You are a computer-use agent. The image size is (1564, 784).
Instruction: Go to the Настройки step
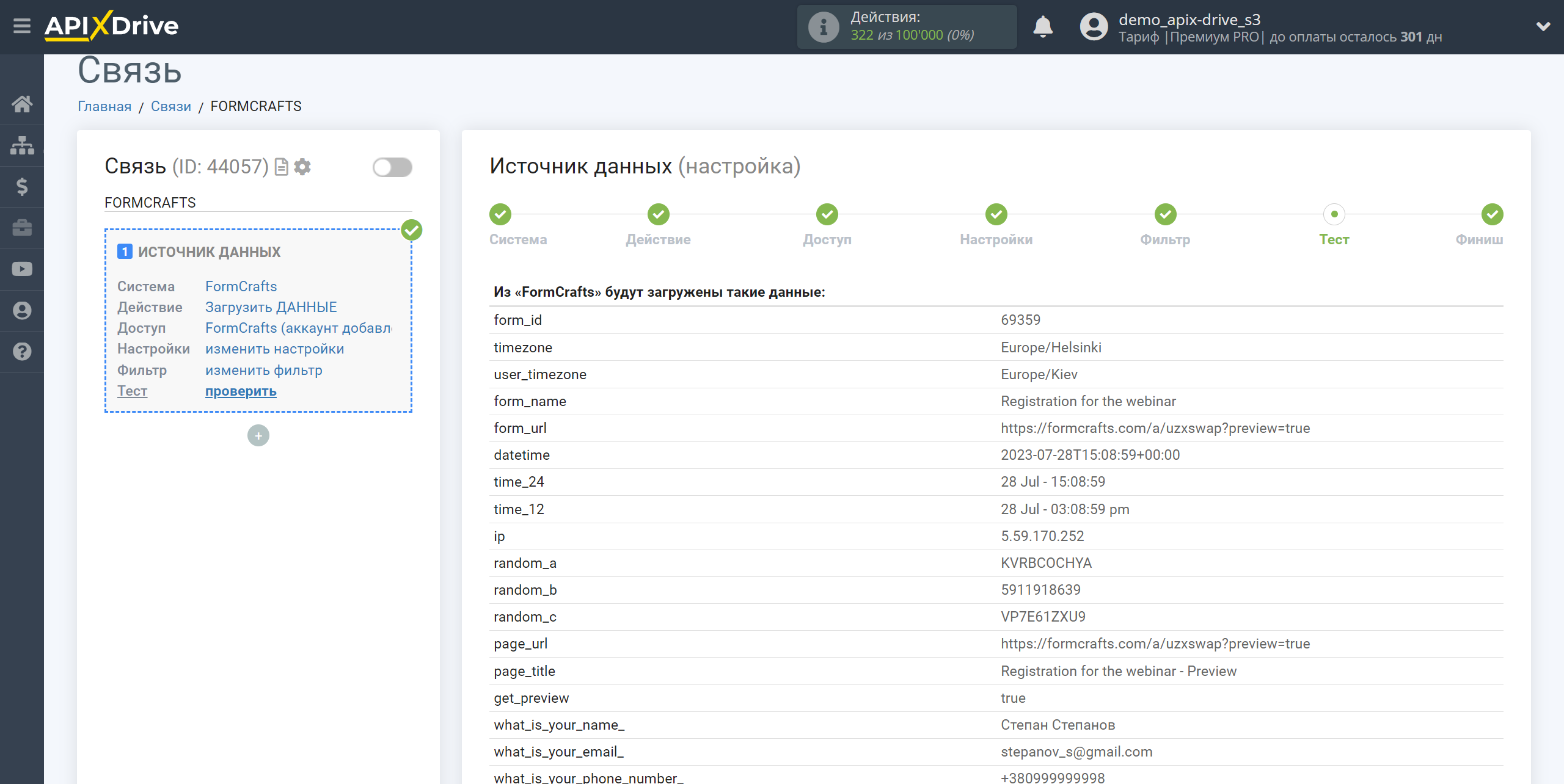996,214
